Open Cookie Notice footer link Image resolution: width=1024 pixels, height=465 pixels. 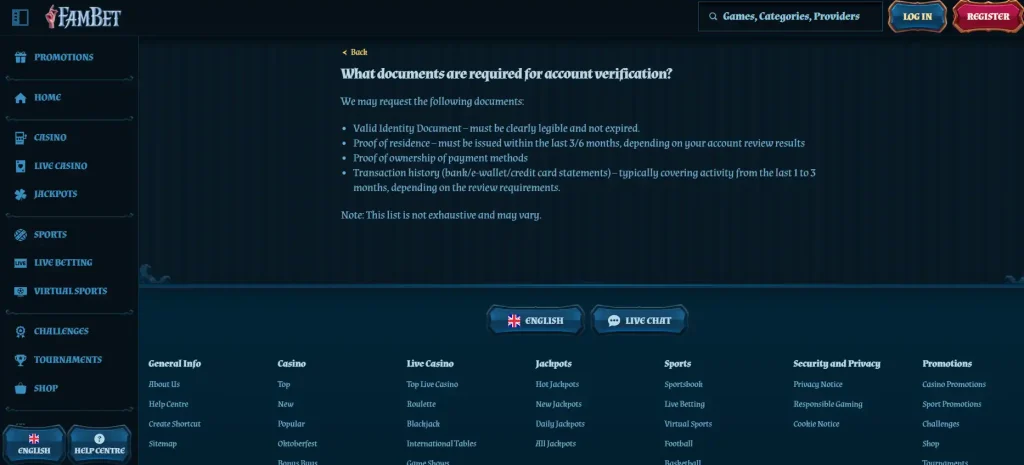tap(816, 424)
